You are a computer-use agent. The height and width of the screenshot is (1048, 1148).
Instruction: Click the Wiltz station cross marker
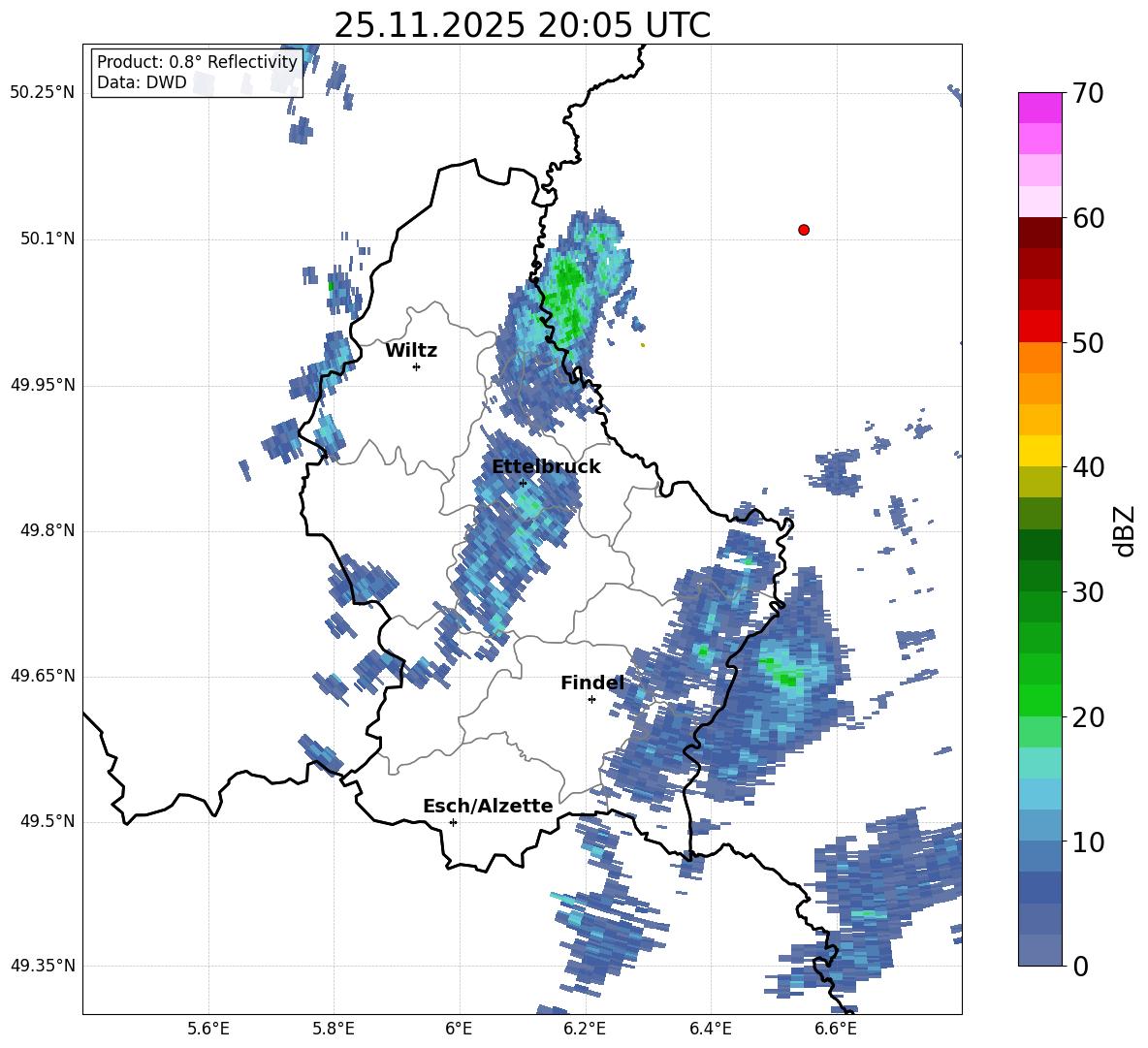tap(417, 366)
